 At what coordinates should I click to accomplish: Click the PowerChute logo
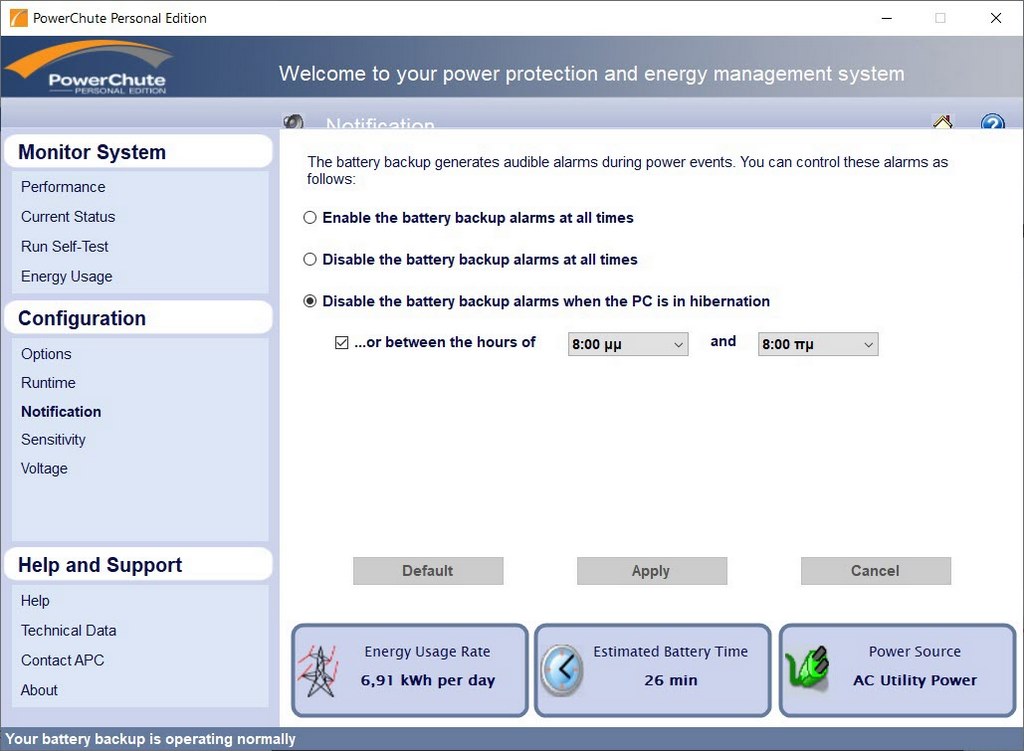[x=91, y=67]
